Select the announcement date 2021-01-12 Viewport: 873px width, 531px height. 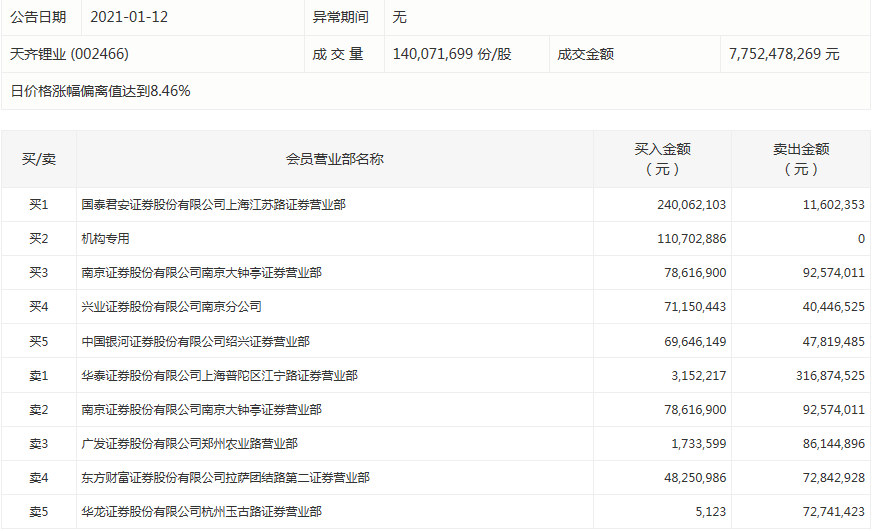(x=129, y=17)
